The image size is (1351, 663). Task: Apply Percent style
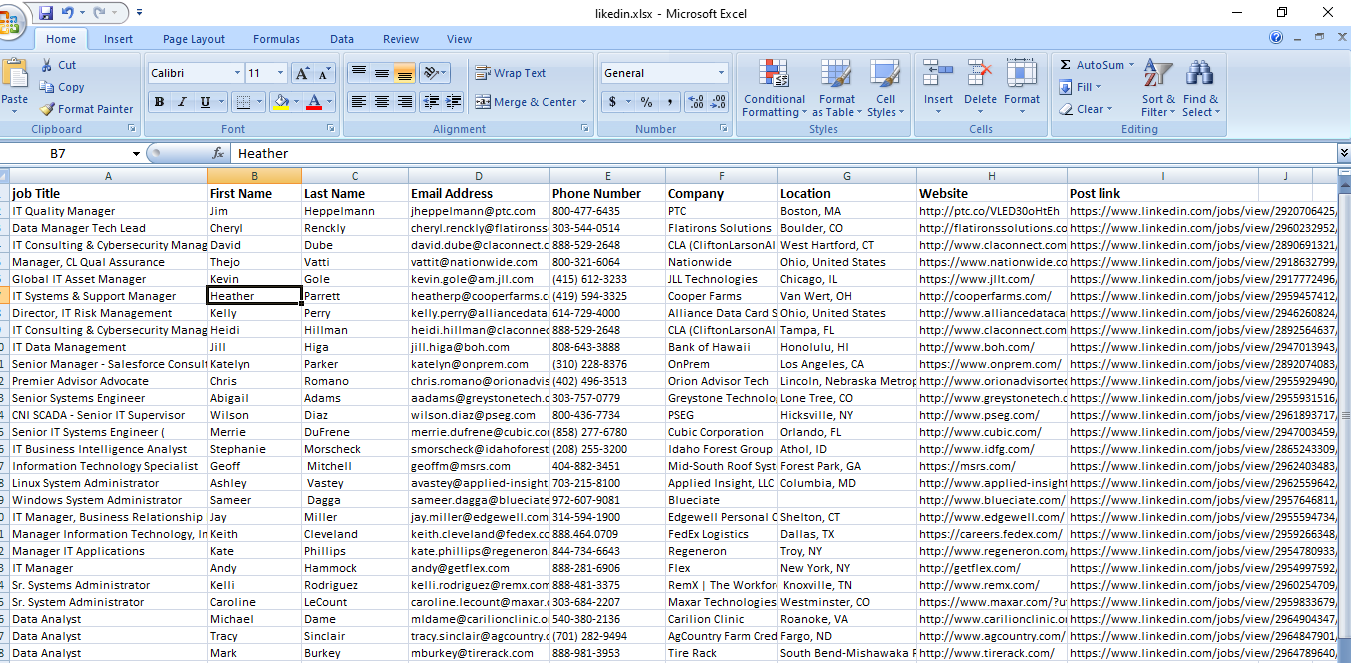click(647, 102)
